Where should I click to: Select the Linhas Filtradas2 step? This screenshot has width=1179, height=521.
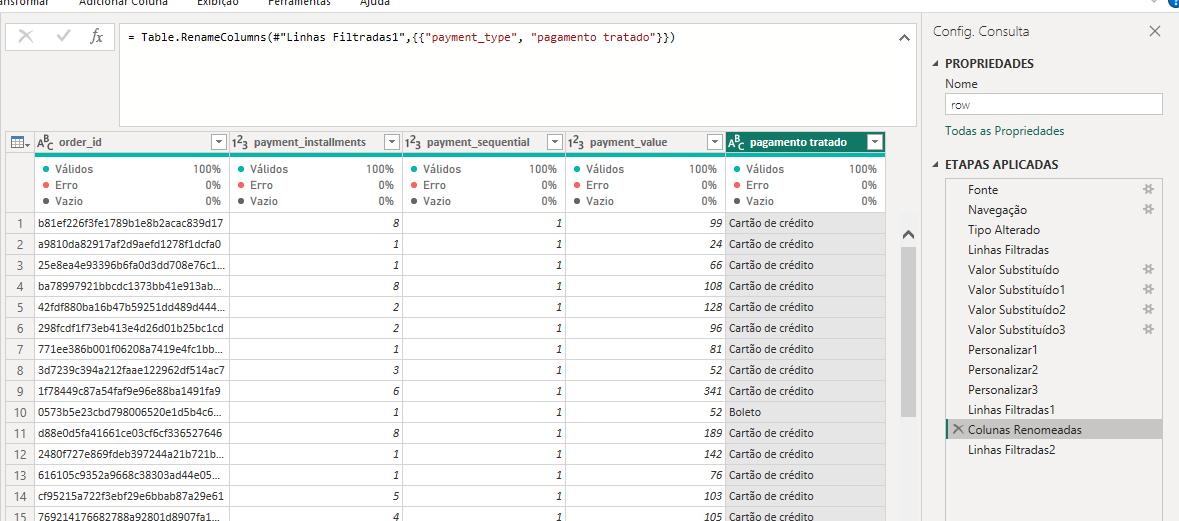[x=1011, y=450]
